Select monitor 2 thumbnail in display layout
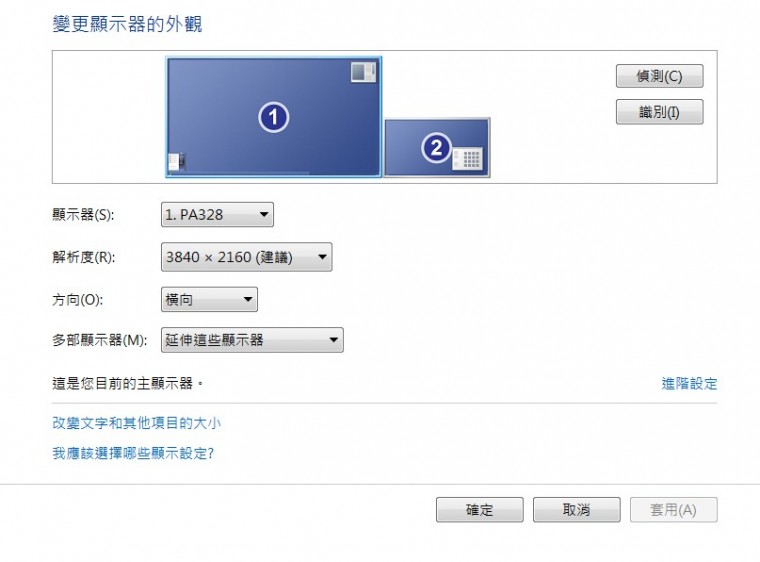 [437, 147]
